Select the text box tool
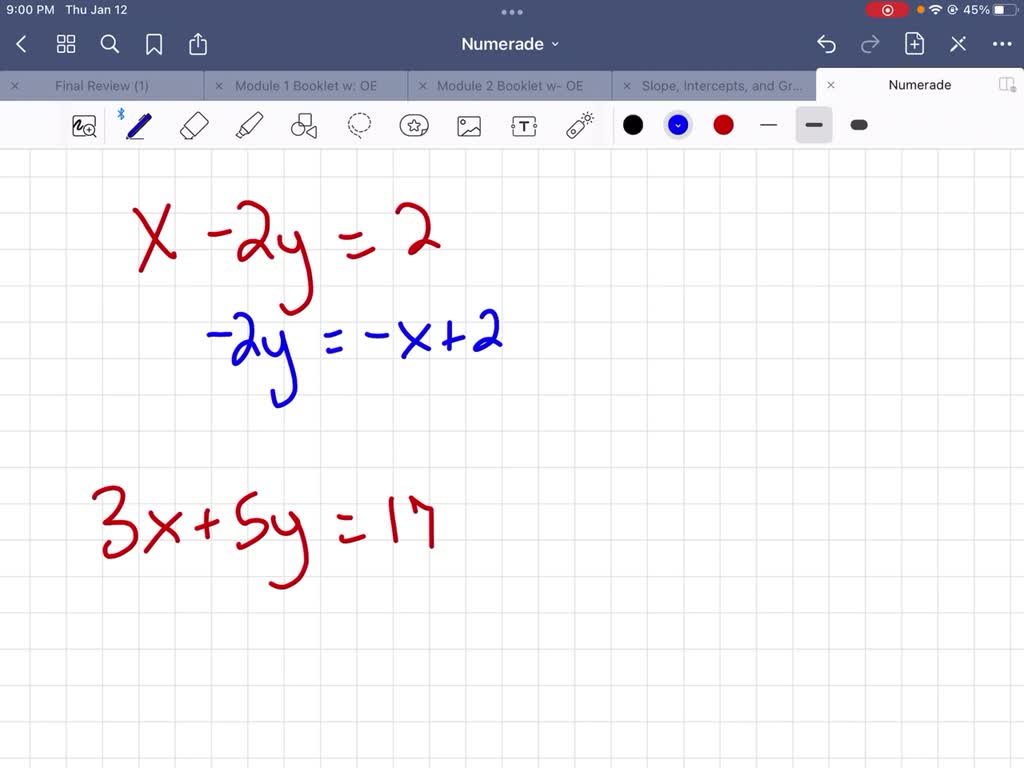The image size is (1024, 768). 524,125
